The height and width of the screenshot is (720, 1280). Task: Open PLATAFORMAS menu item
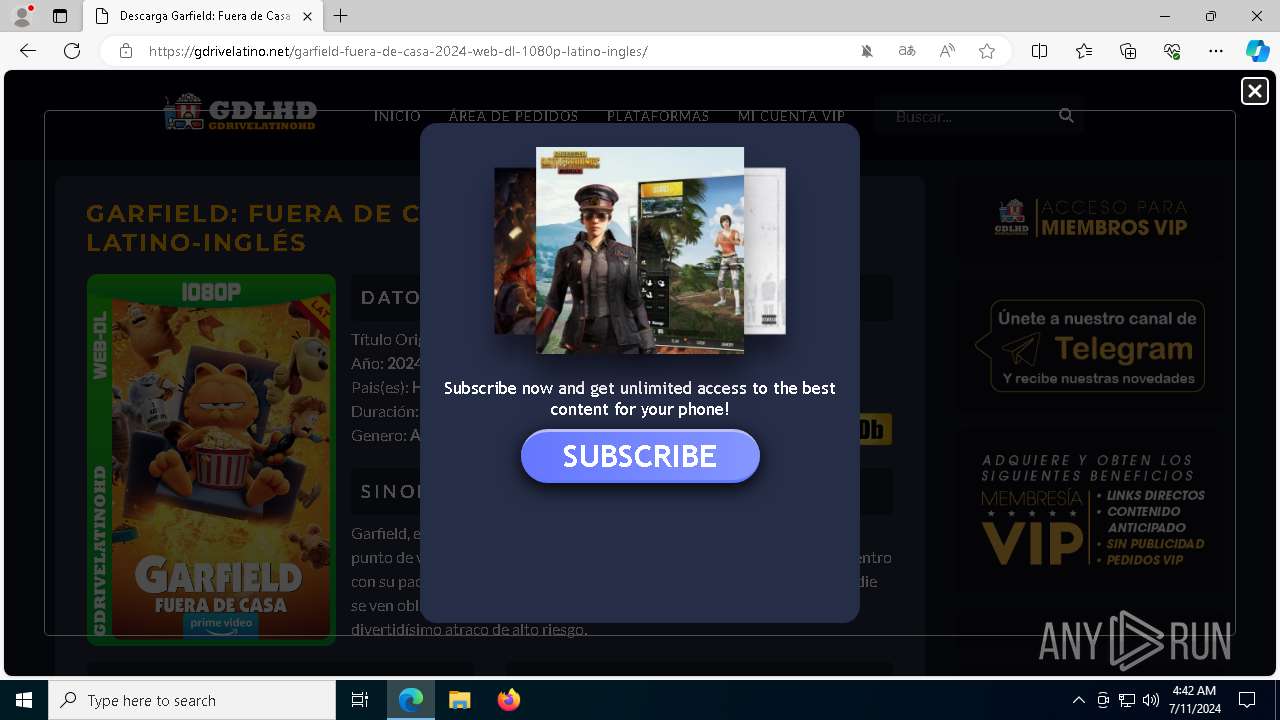(x=657, y=116)
